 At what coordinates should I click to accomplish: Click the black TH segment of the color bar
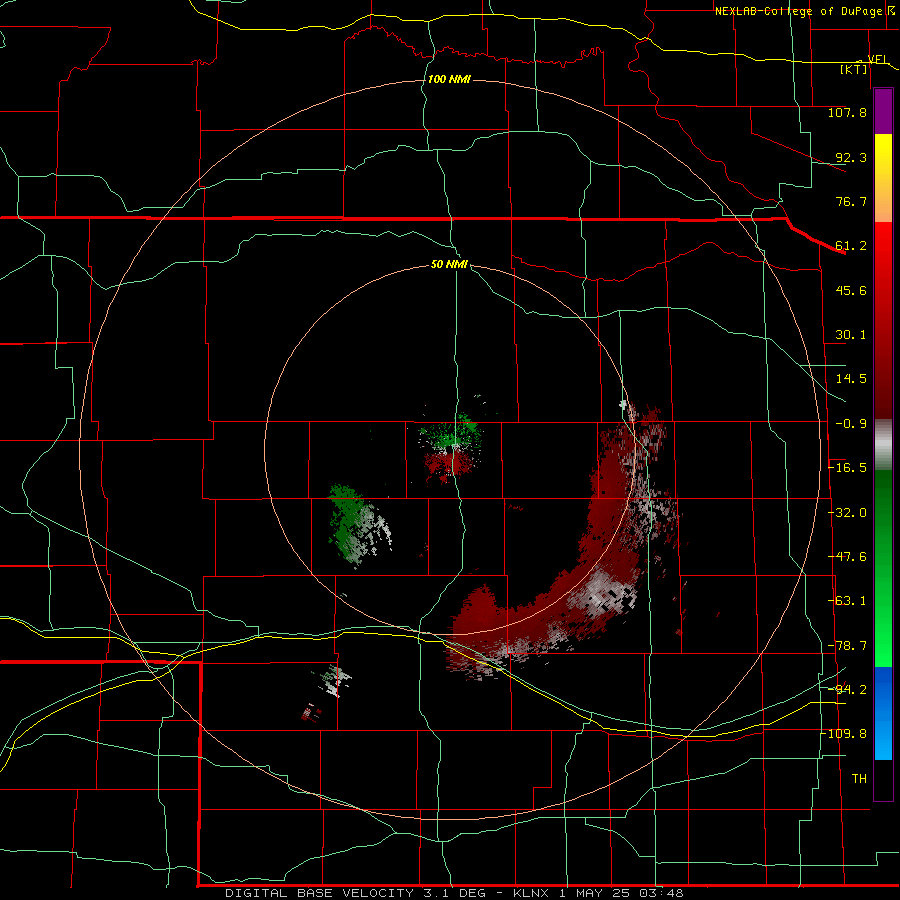click(883, 779)
